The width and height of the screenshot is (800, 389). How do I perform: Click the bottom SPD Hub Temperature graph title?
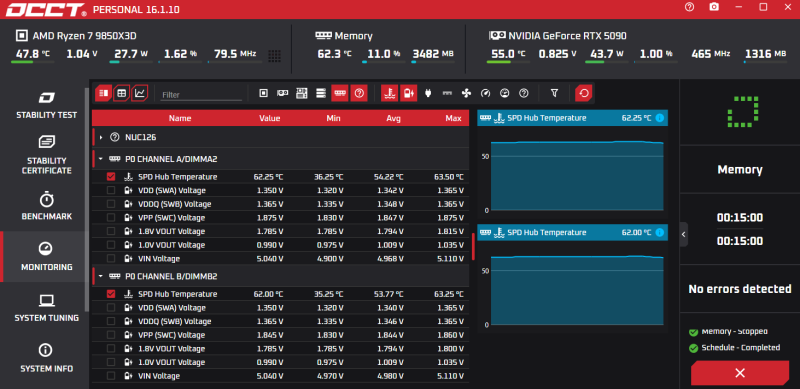pyautogui.click(x=547, y=233)
